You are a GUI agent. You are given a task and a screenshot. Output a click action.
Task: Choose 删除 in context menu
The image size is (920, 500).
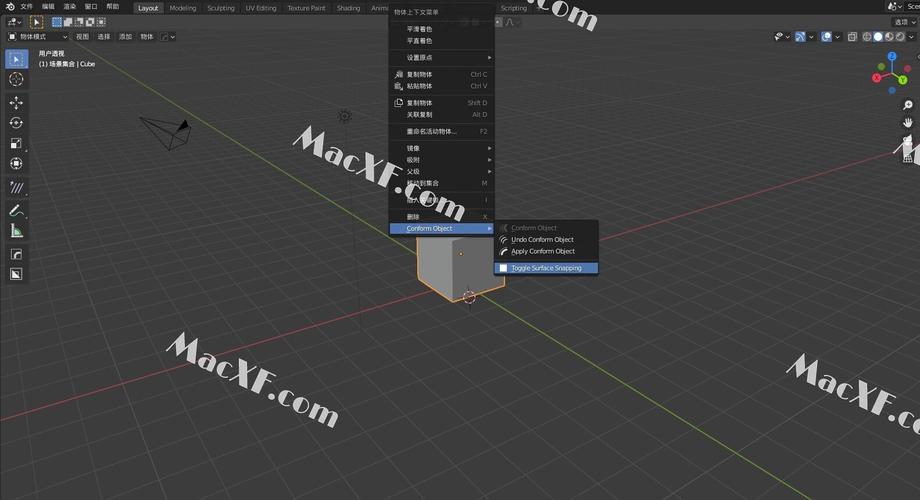pyautogui.click(x=442, y=217)
